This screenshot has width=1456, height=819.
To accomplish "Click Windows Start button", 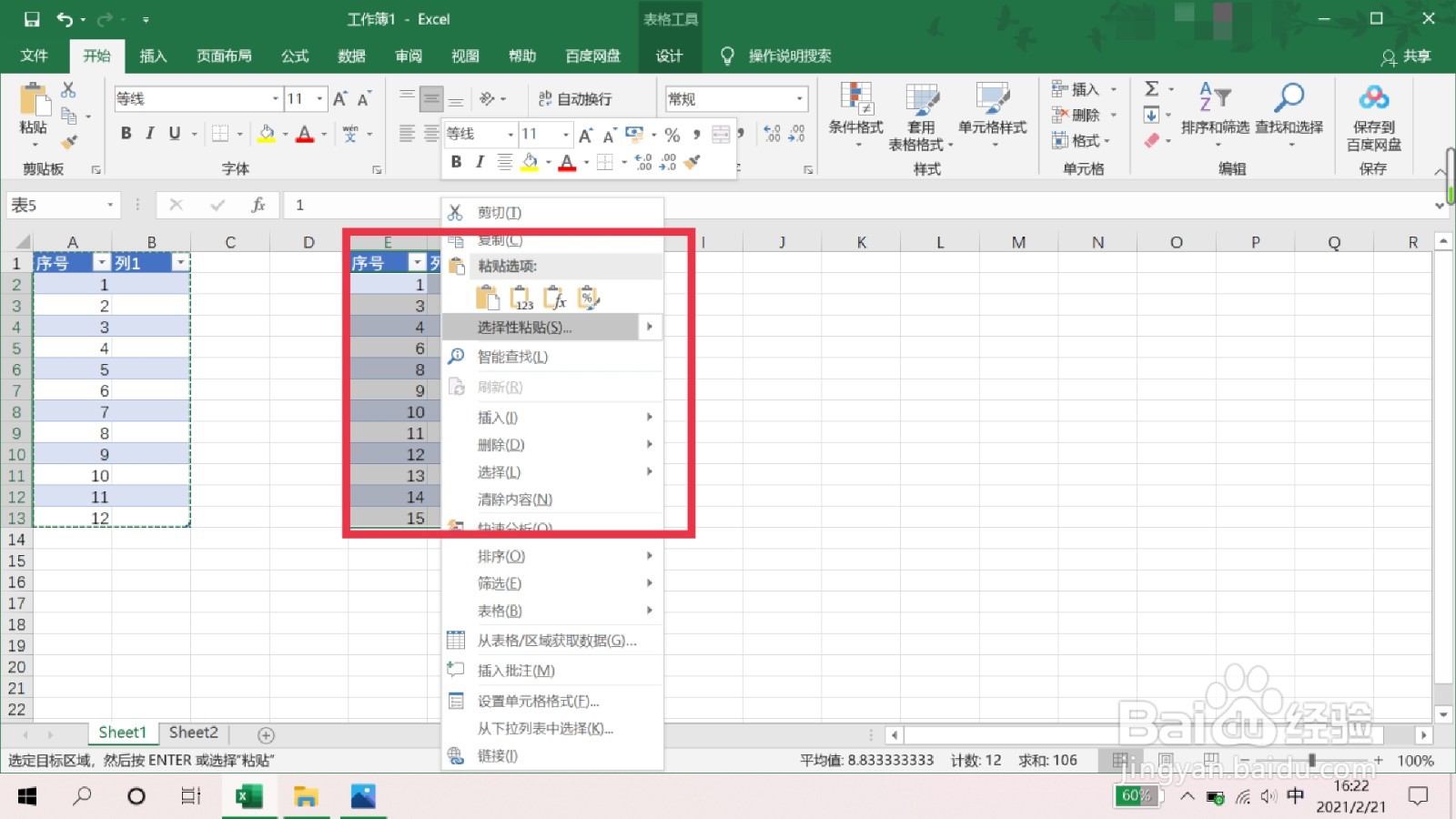I will click(27, 796).
